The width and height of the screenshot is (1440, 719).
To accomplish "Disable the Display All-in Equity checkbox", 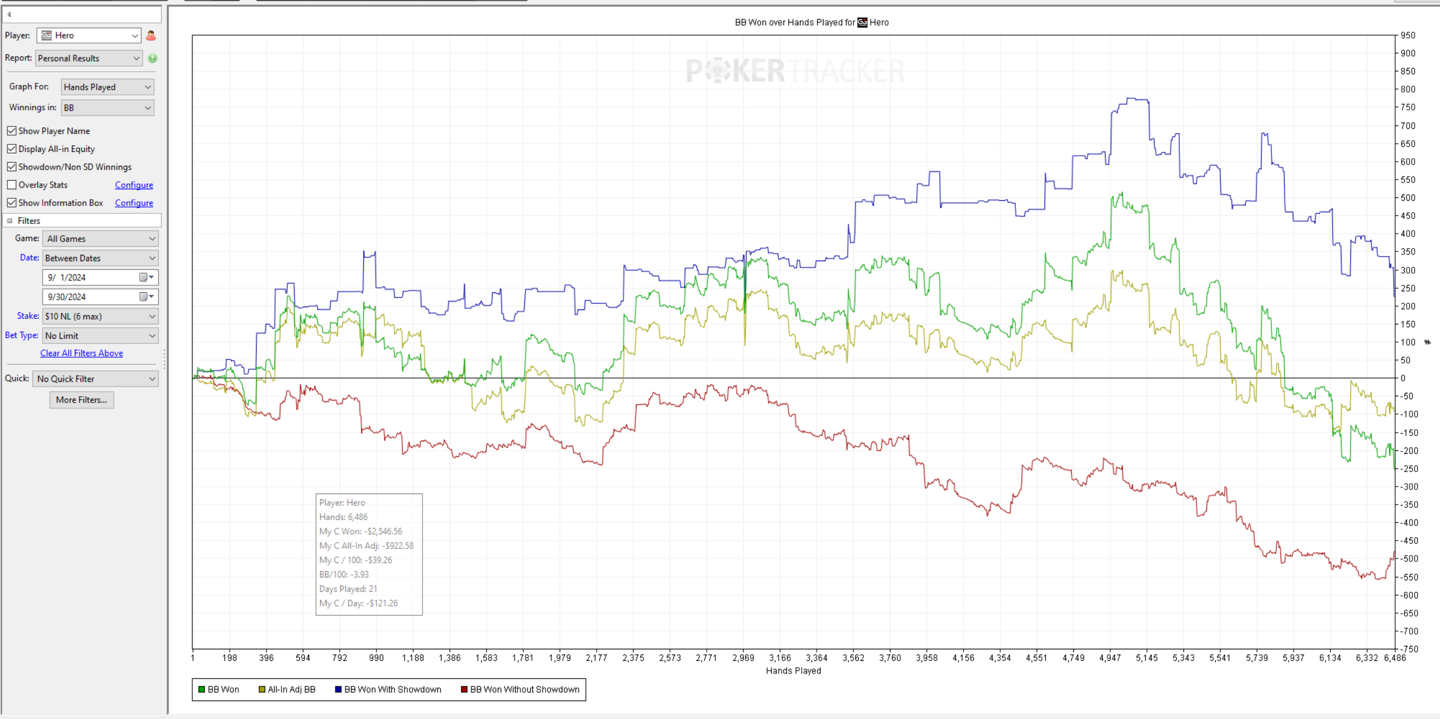I will pyautogui.click(x=12, y=149).
